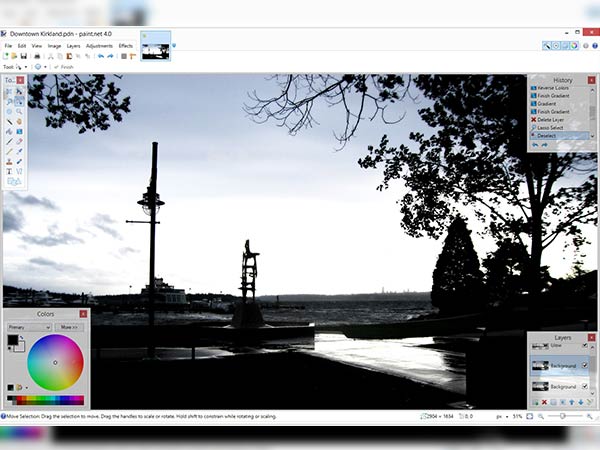Viewport: 600px width, 450px height.
Task: Open the Adjustments menu
Action: [99, 45]
